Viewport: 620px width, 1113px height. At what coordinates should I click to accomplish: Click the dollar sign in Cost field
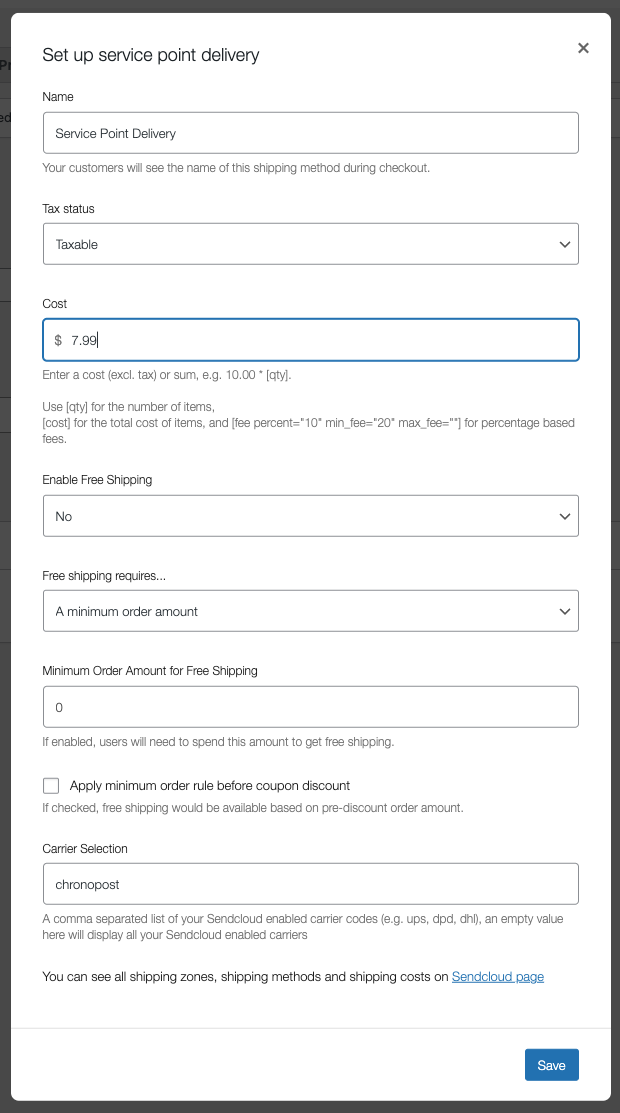(x=58, y=341)
